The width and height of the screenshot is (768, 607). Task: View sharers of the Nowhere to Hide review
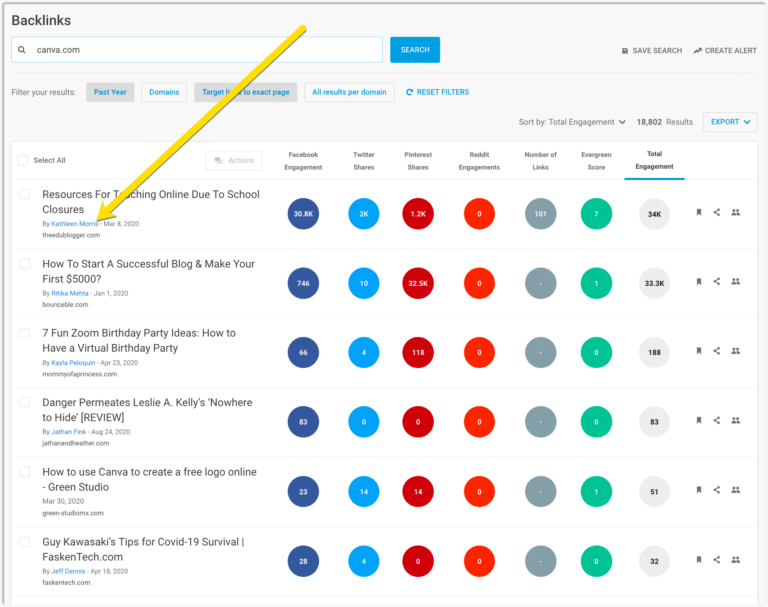[736, 420]
